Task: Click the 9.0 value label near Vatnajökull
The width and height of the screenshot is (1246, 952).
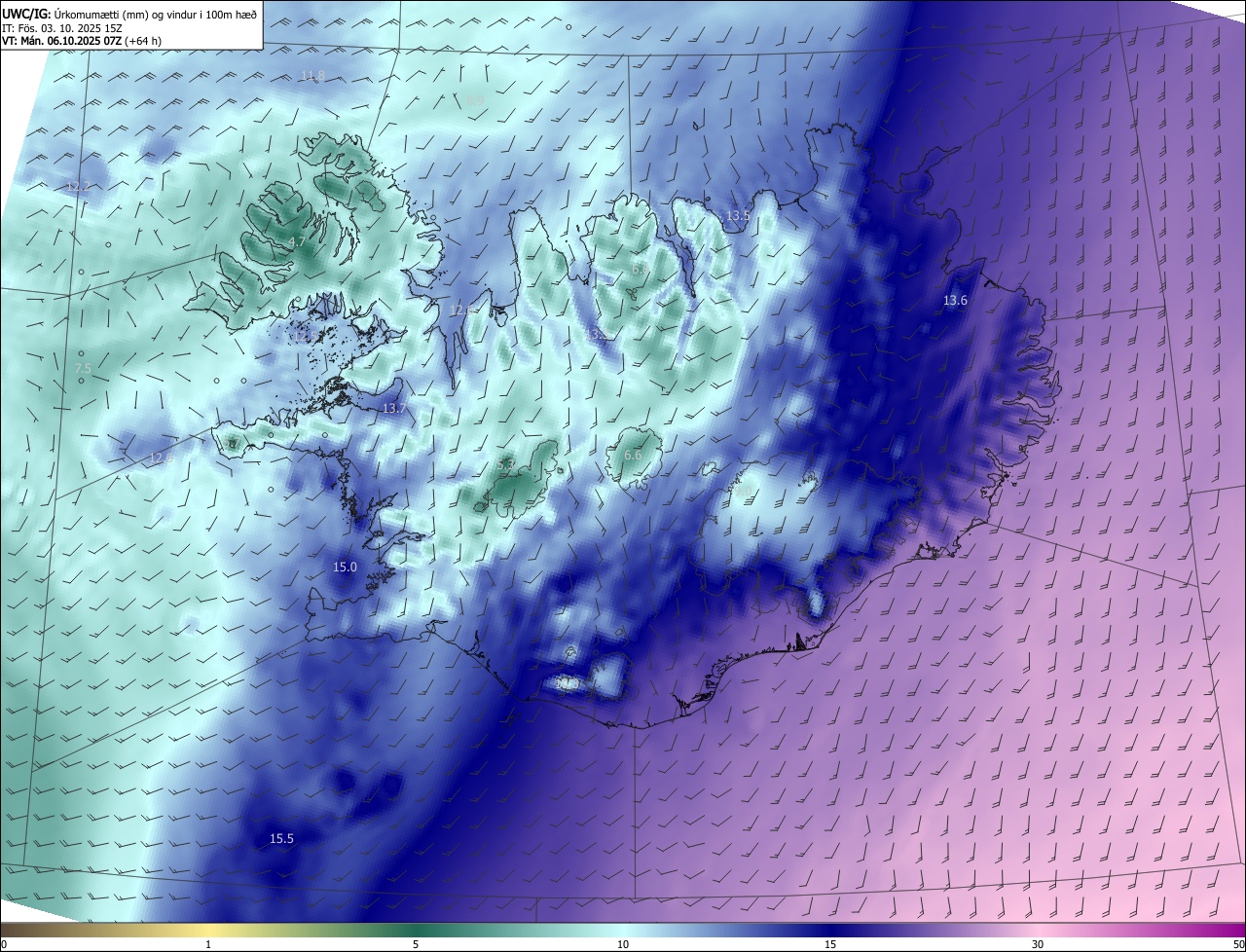Action: pos(743,492)
